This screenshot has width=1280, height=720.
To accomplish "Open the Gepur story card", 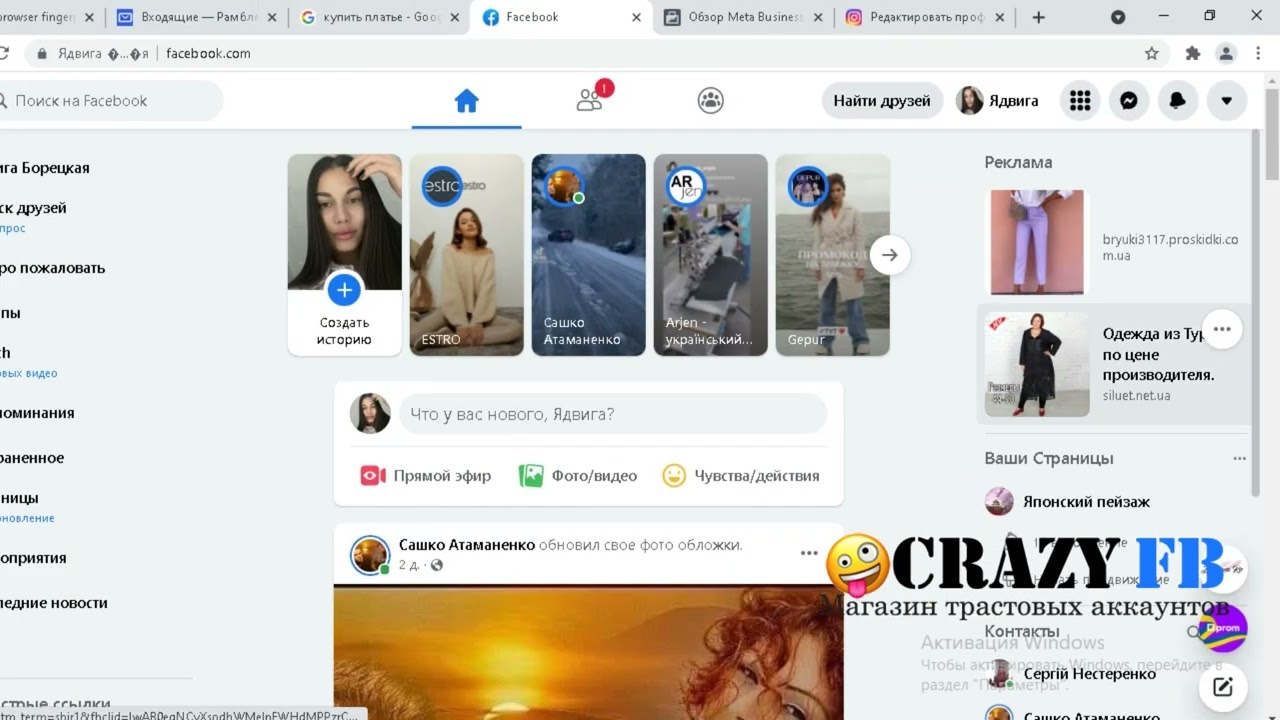I will pyautogui.click(x=832, y=255).
